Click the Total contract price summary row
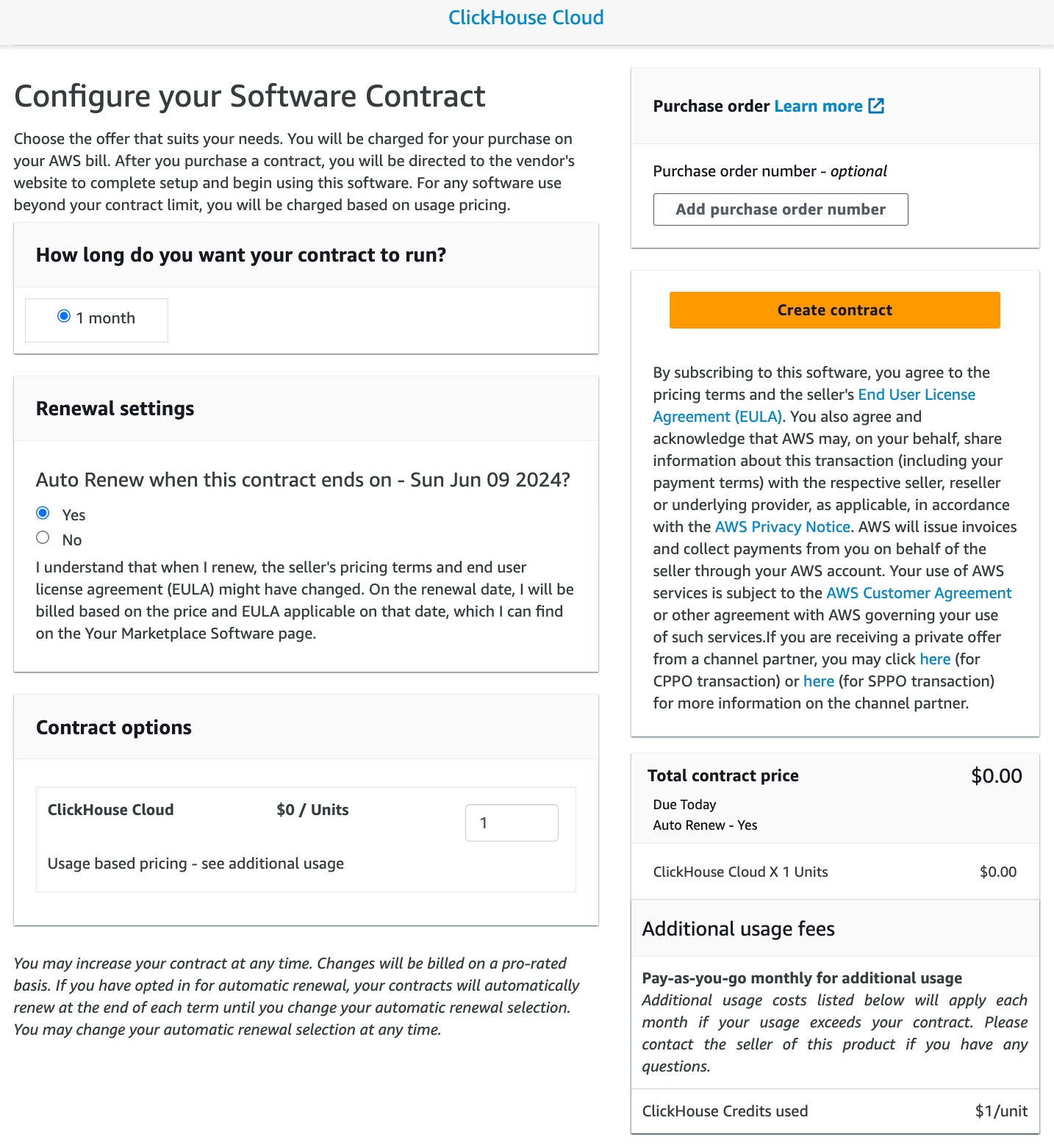1054x1148 pixels. click(723, 775)
